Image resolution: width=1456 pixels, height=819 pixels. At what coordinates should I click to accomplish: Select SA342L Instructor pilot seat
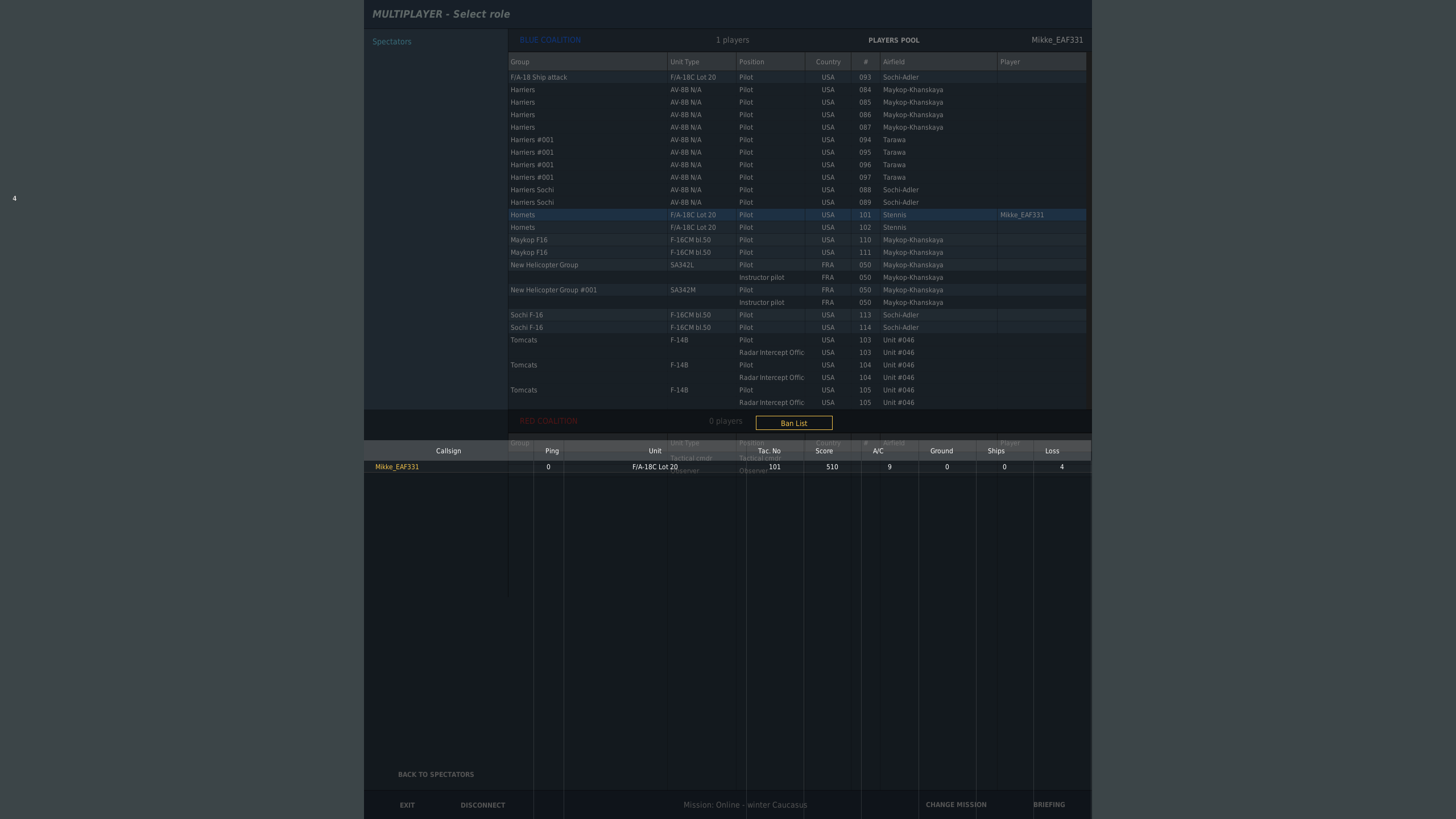pos(797,278)
